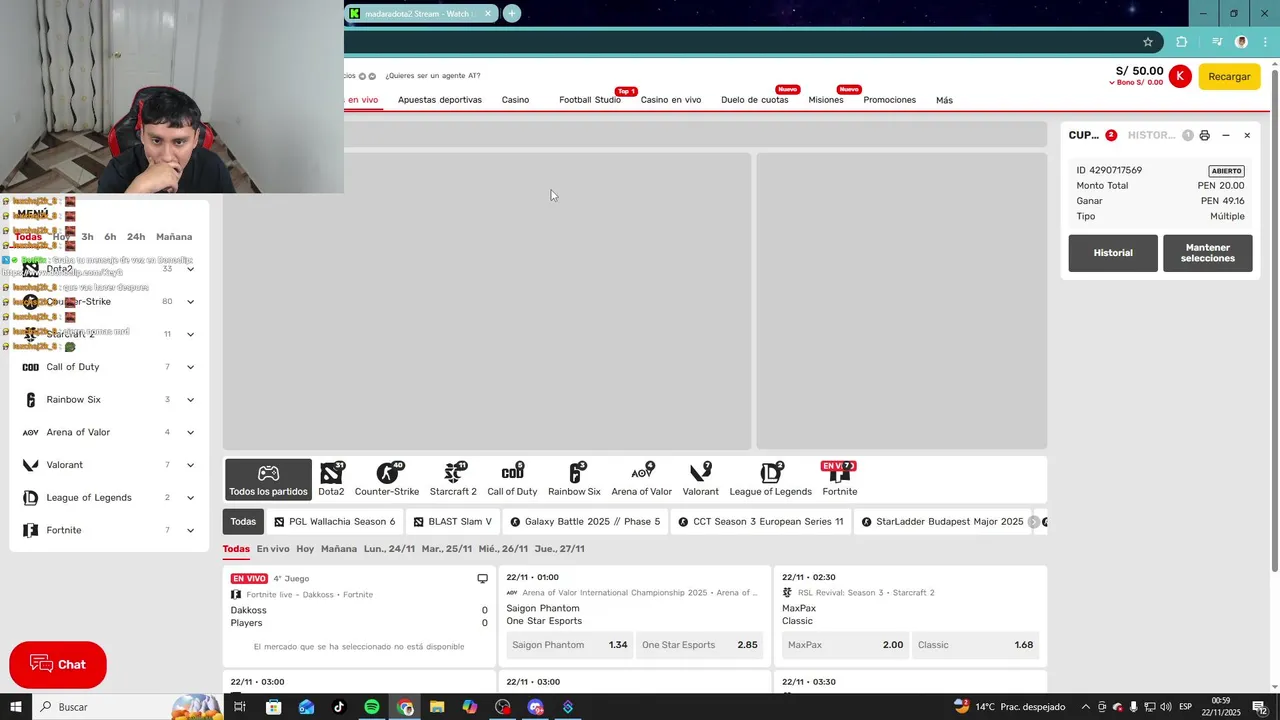Open the Duelo de cuotas menu item
This screenshot has height=720, width=1280.
pyautogui.click(x=755, y=100)
